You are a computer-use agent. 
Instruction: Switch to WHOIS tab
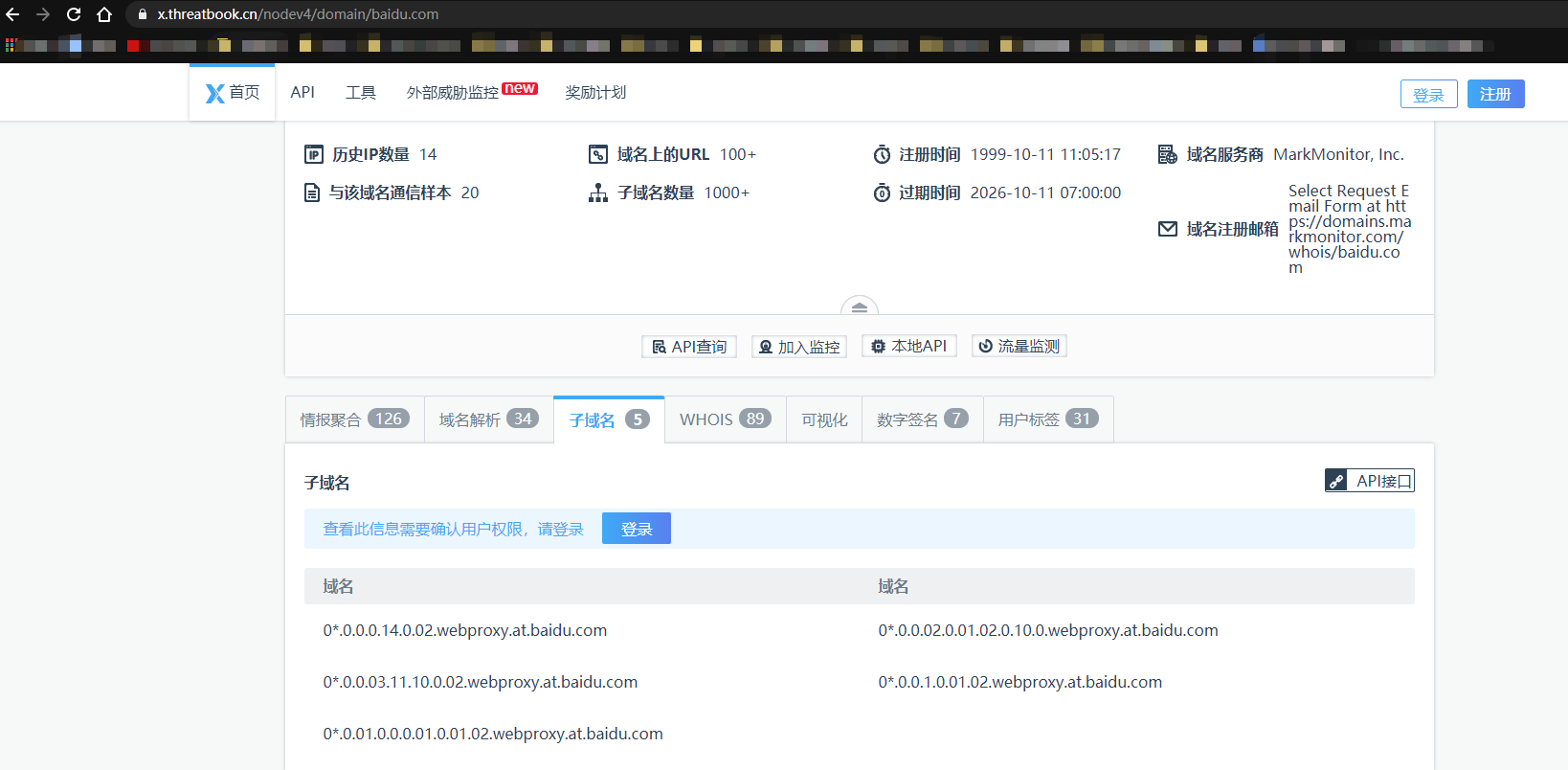[x=726, y=419]
